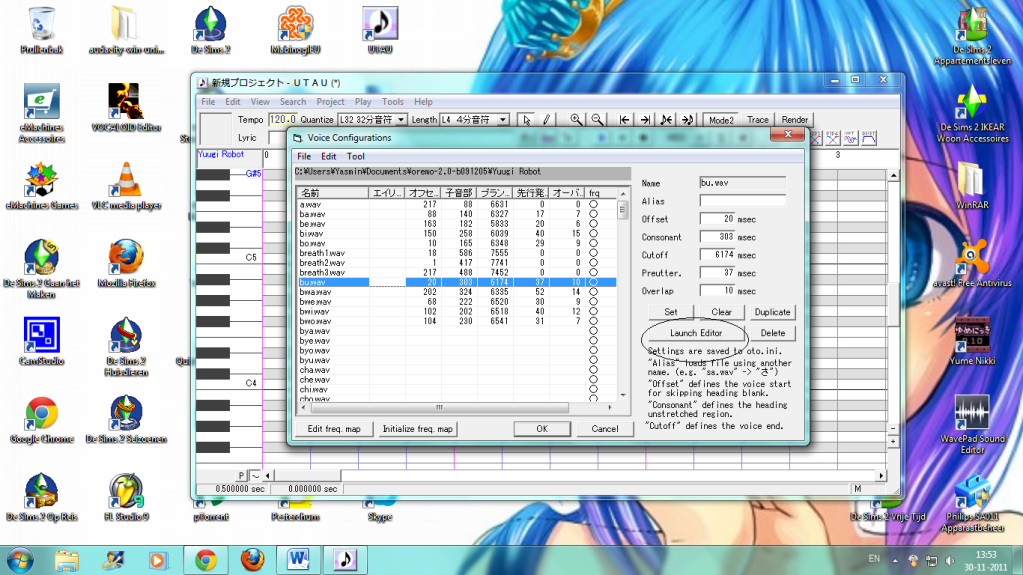Jump to start with the rewind arrow icon
Image resolution: width=1023 pixels, height=575 pixels.
pos(625,120)
